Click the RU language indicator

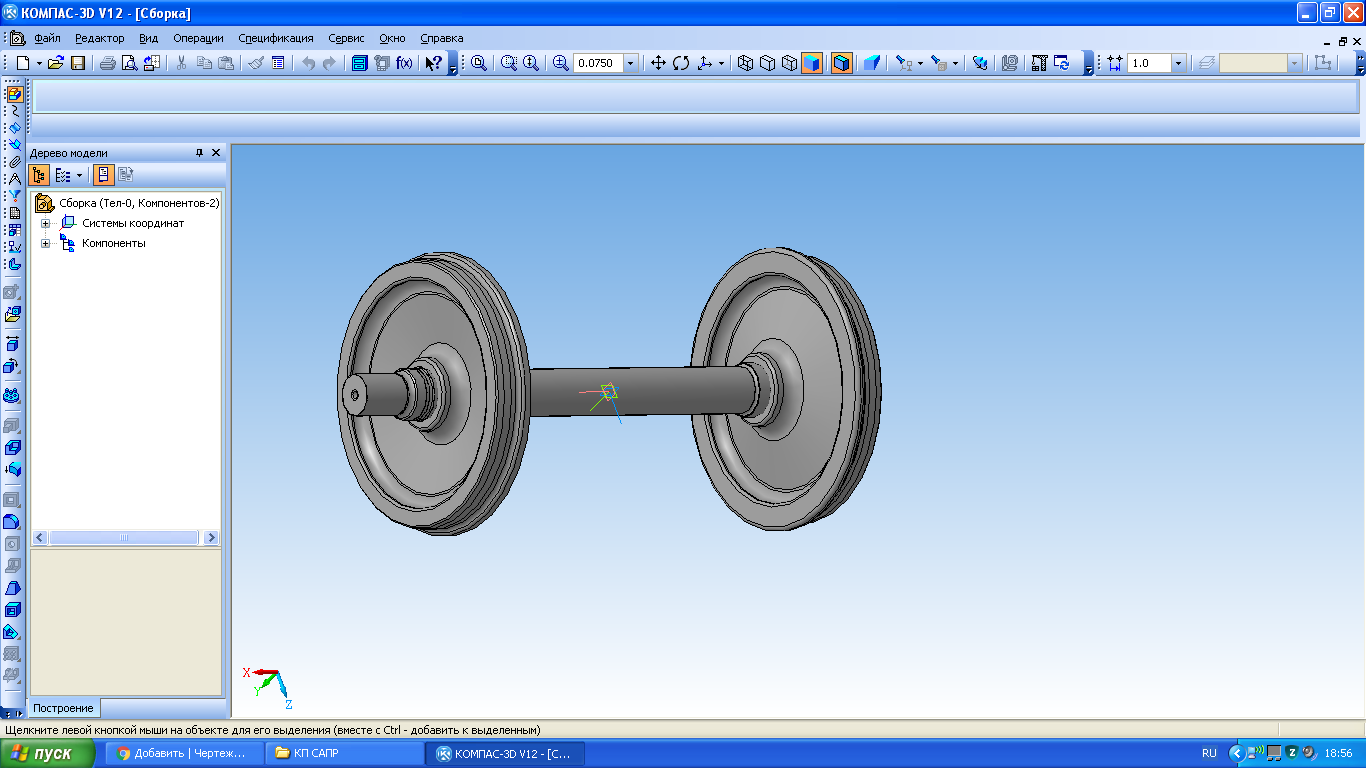point(1209,753)
